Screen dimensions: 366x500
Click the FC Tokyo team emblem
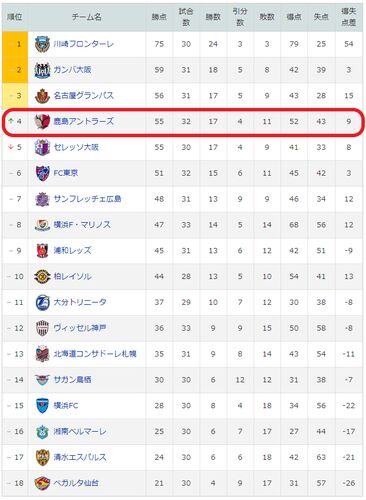(42, 173)
